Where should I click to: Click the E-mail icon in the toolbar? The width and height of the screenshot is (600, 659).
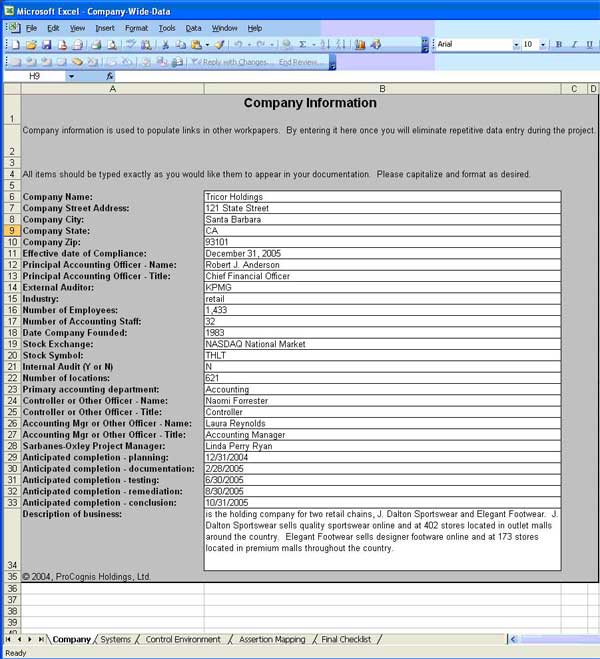point(78,44)
